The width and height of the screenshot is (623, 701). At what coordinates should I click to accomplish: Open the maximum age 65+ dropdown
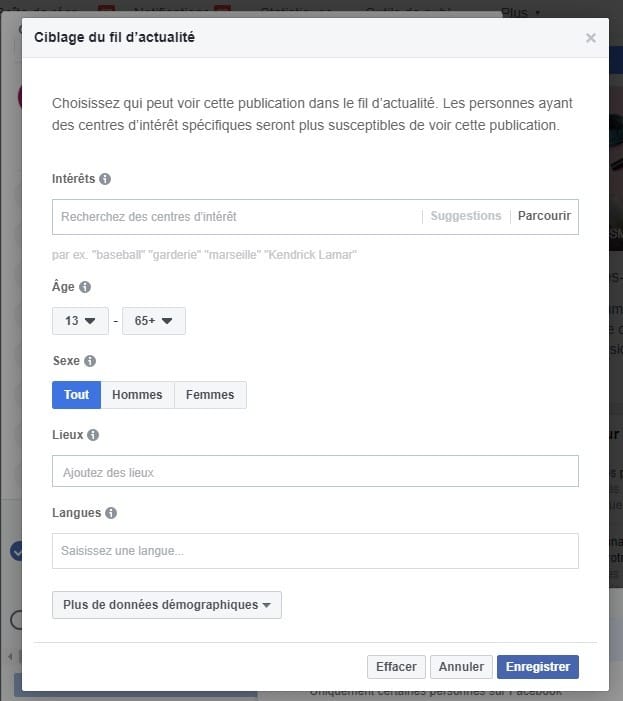pos(153,321)
